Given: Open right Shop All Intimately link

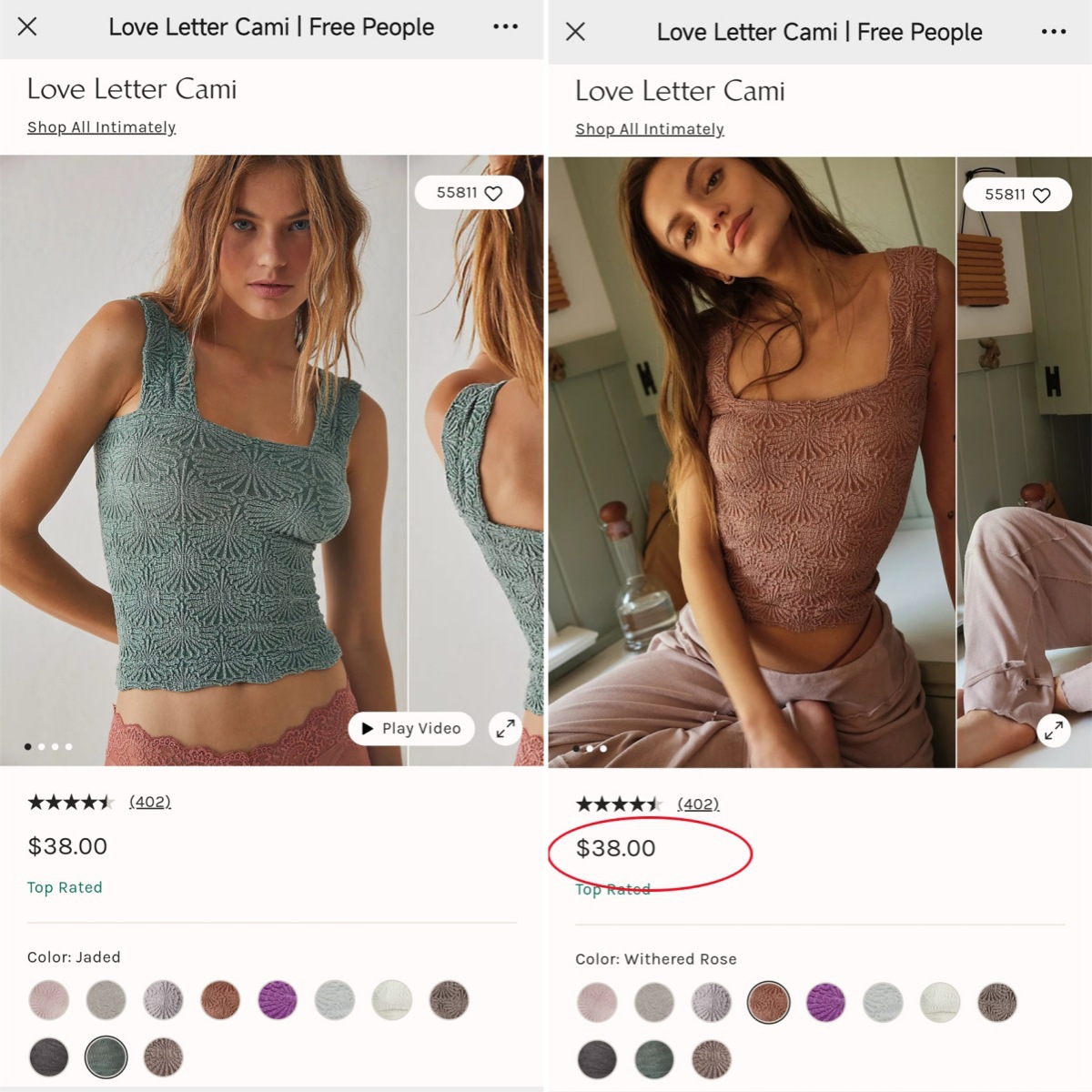Looking at the screenshot, I should [x=649, y=129].
